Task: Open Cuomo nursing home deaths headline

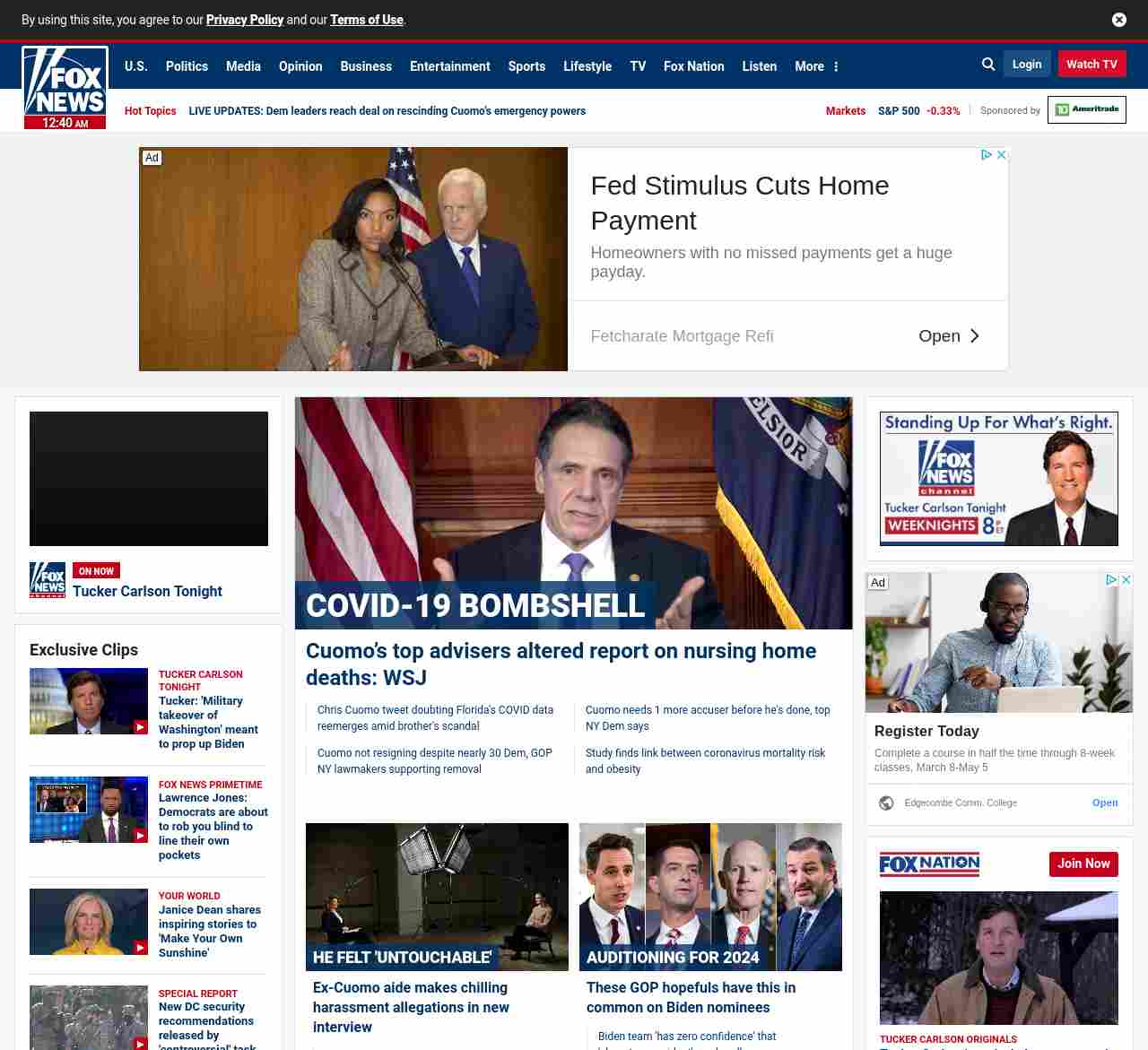Action: pyautogui.click(x=561, y=664)
